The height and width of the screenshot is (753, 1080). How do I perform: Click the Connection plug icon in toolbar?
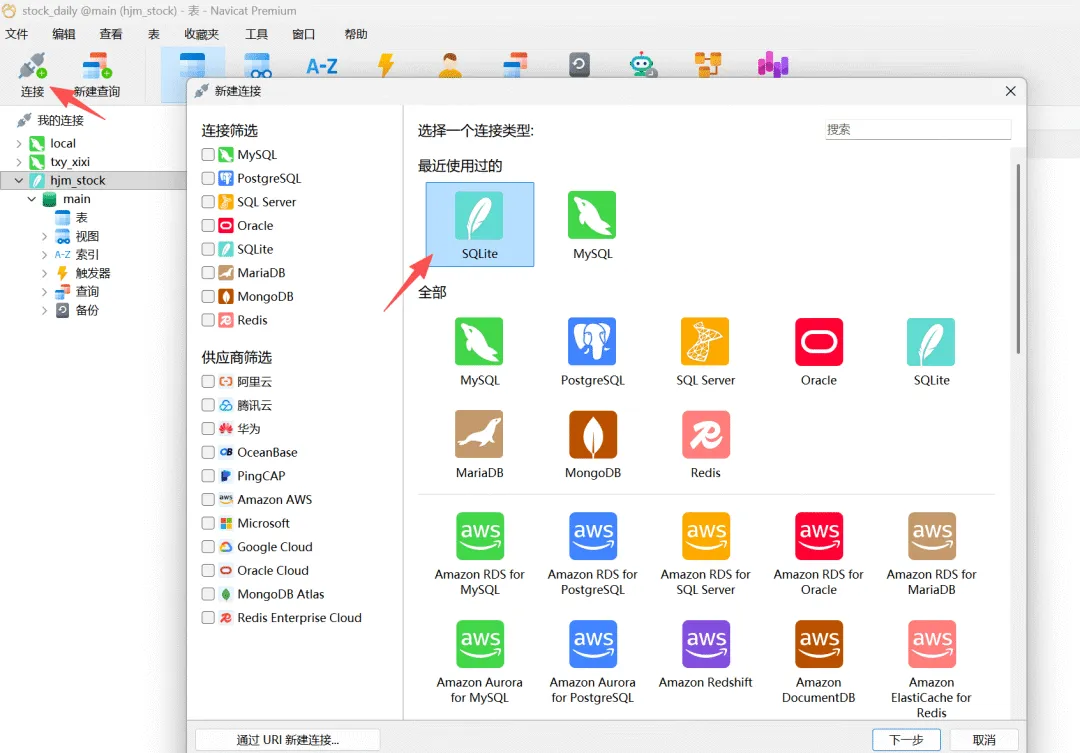32,68
